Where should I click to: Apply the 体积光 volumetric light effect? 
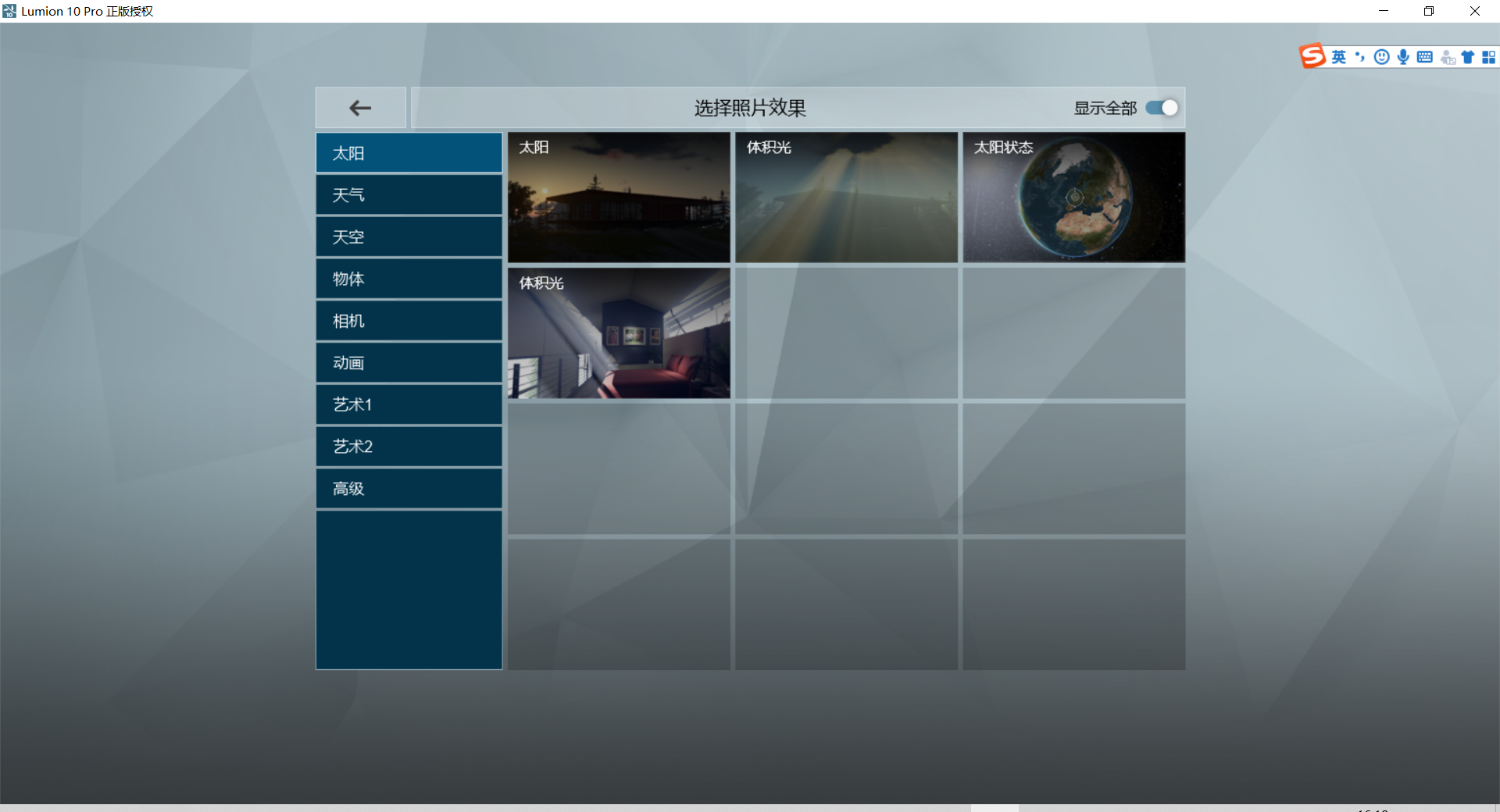(846, 197)
